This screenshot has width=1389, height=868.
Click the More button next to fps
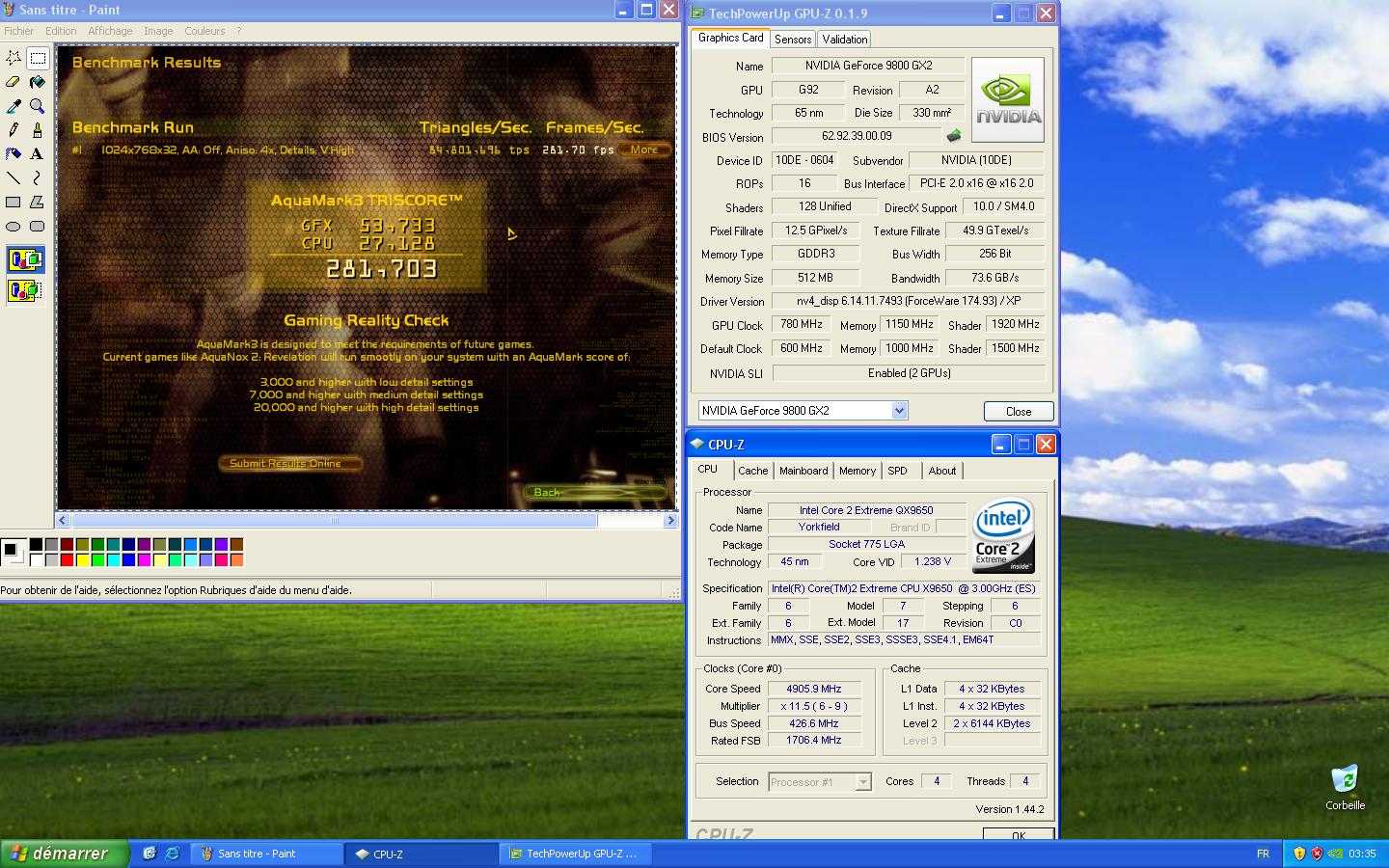coord(643,149)
